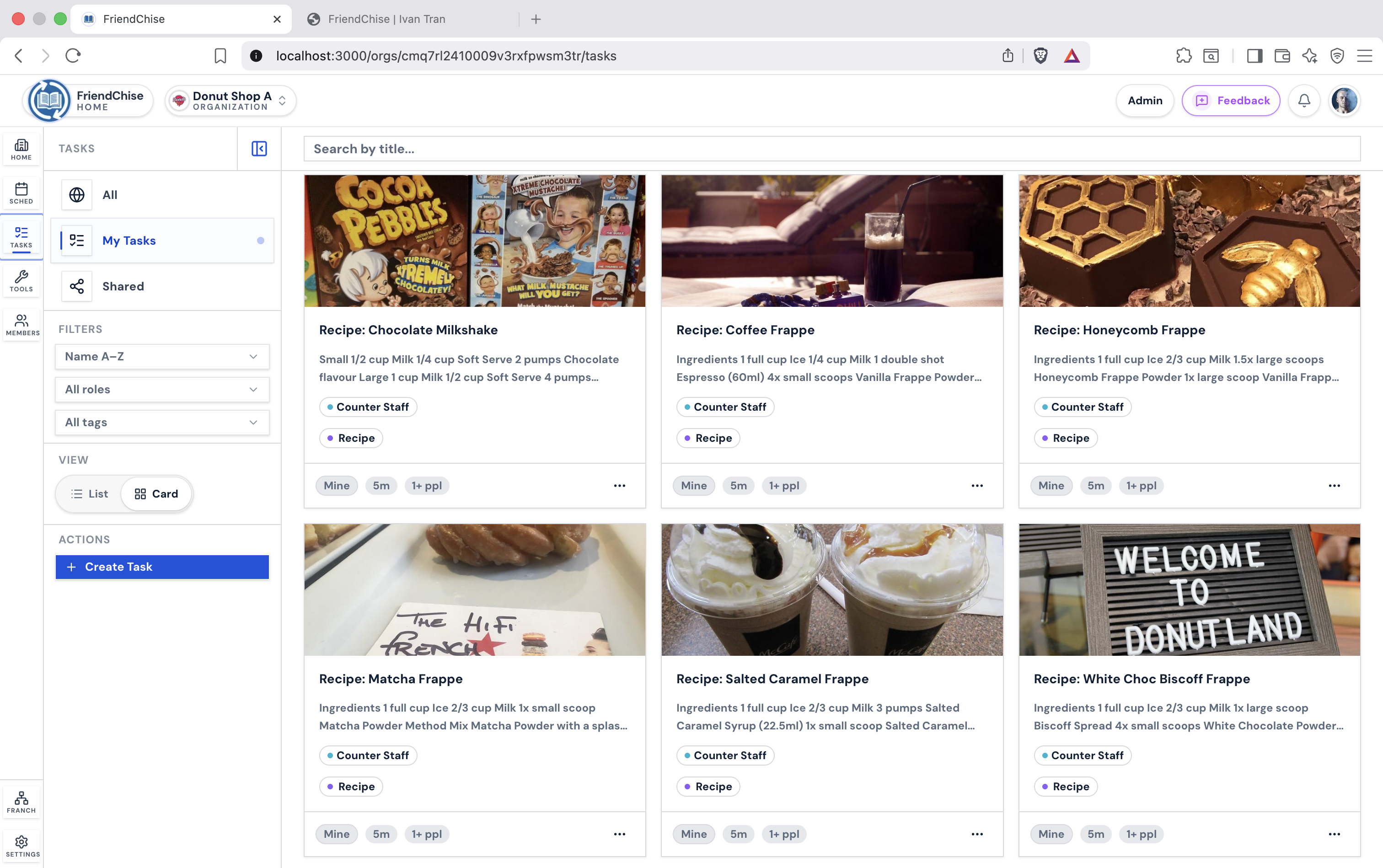This screenshot has width=1383, height=868.
Task: Open the Tasks sidebar section
Action: (x=21, y=237)
